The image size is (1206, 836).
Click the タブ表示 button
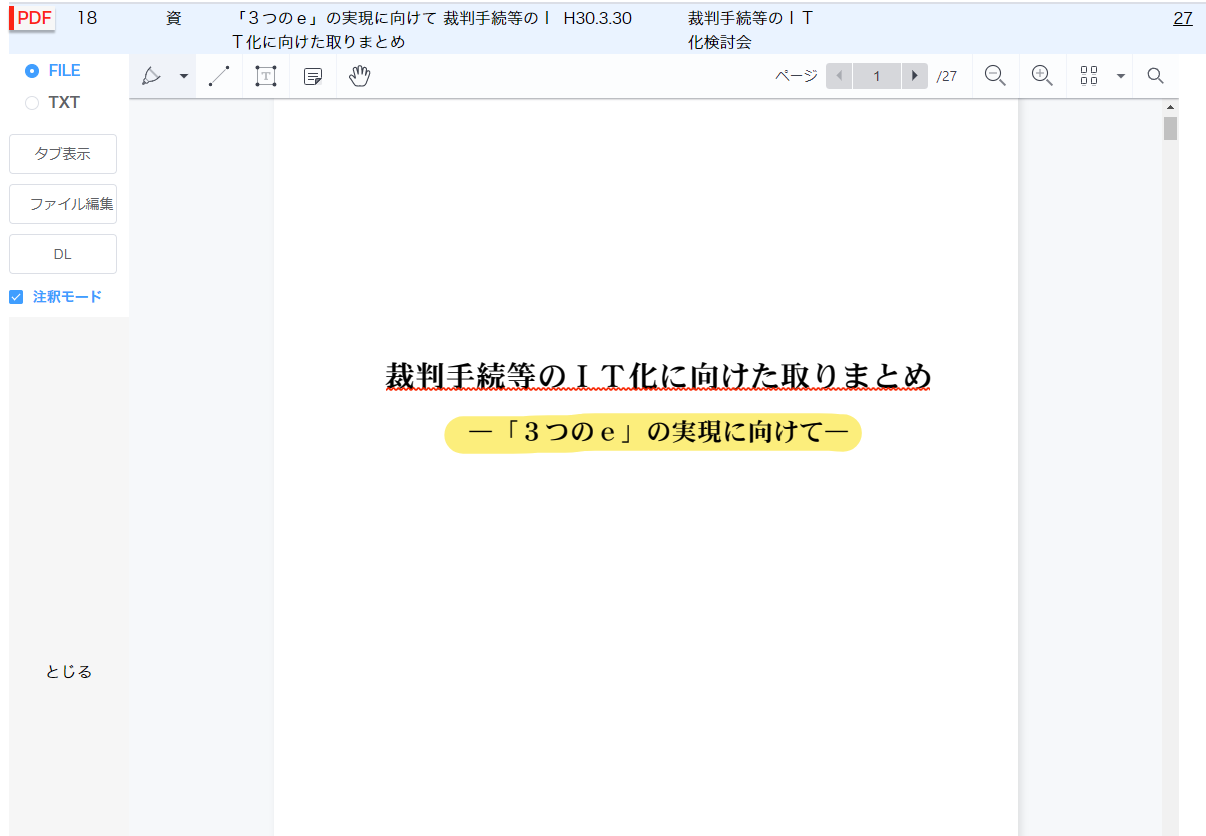[x=63, y=154]
